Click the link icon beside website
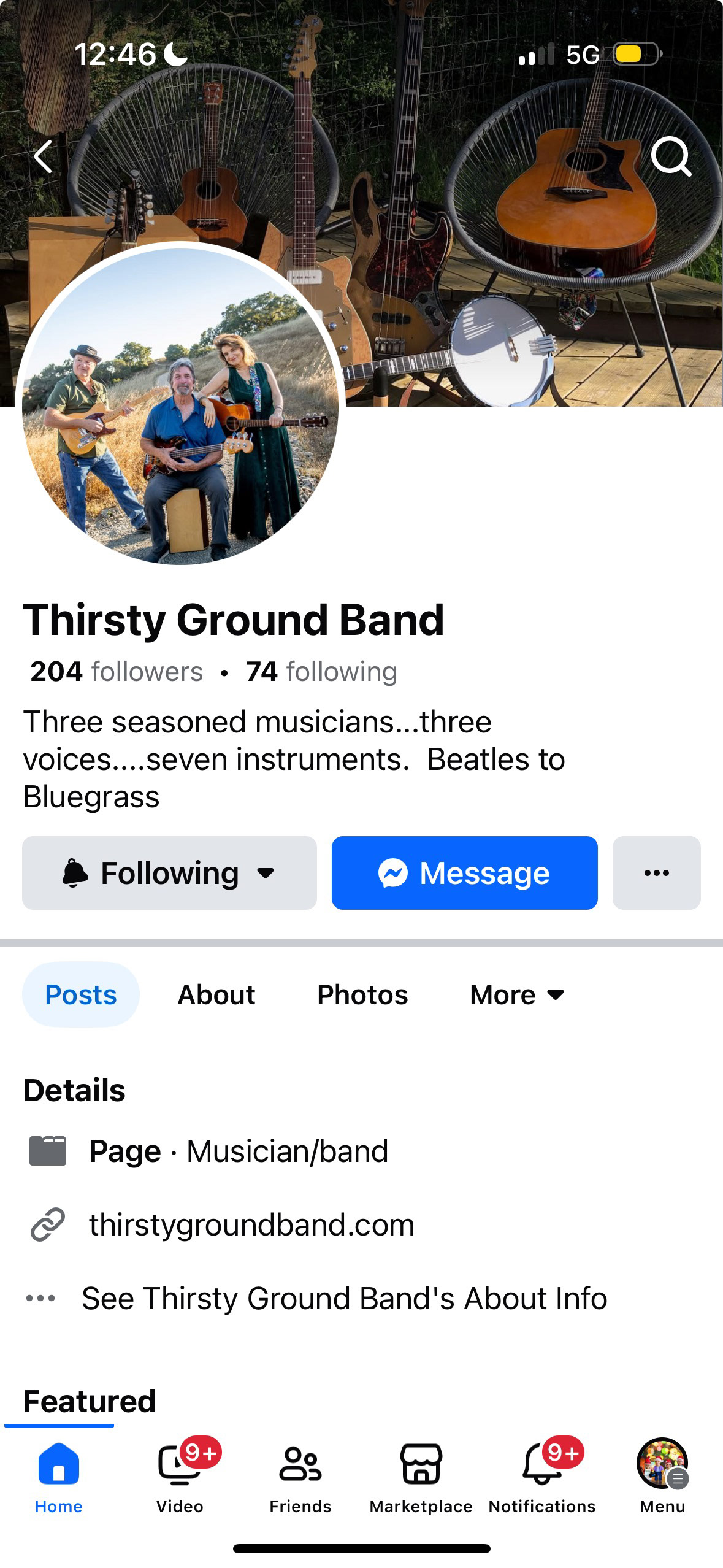This screenshot has width=723, height=1568. pyautogui.click(x=48, y=1224)
